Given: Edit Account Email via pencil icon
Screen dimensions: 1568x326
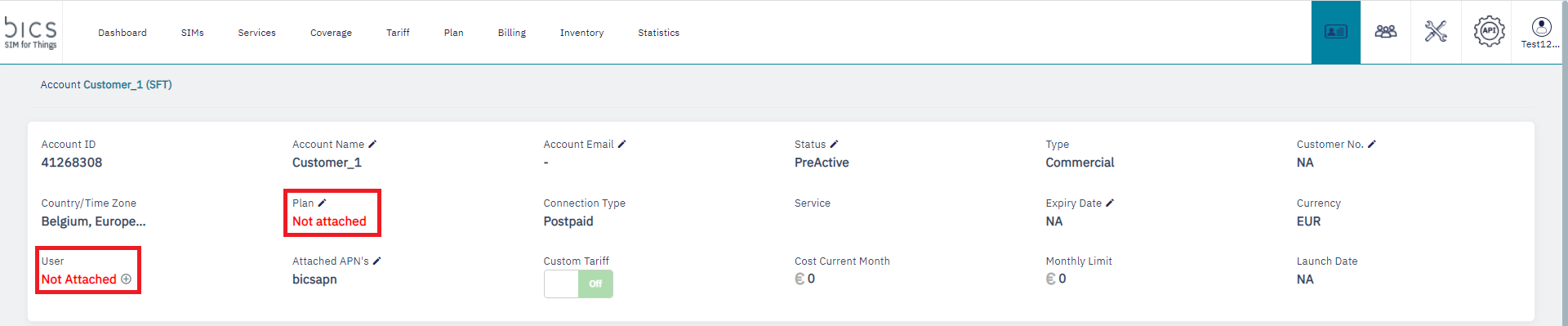Looking at the screenshot, I should (x=621, y=144).
